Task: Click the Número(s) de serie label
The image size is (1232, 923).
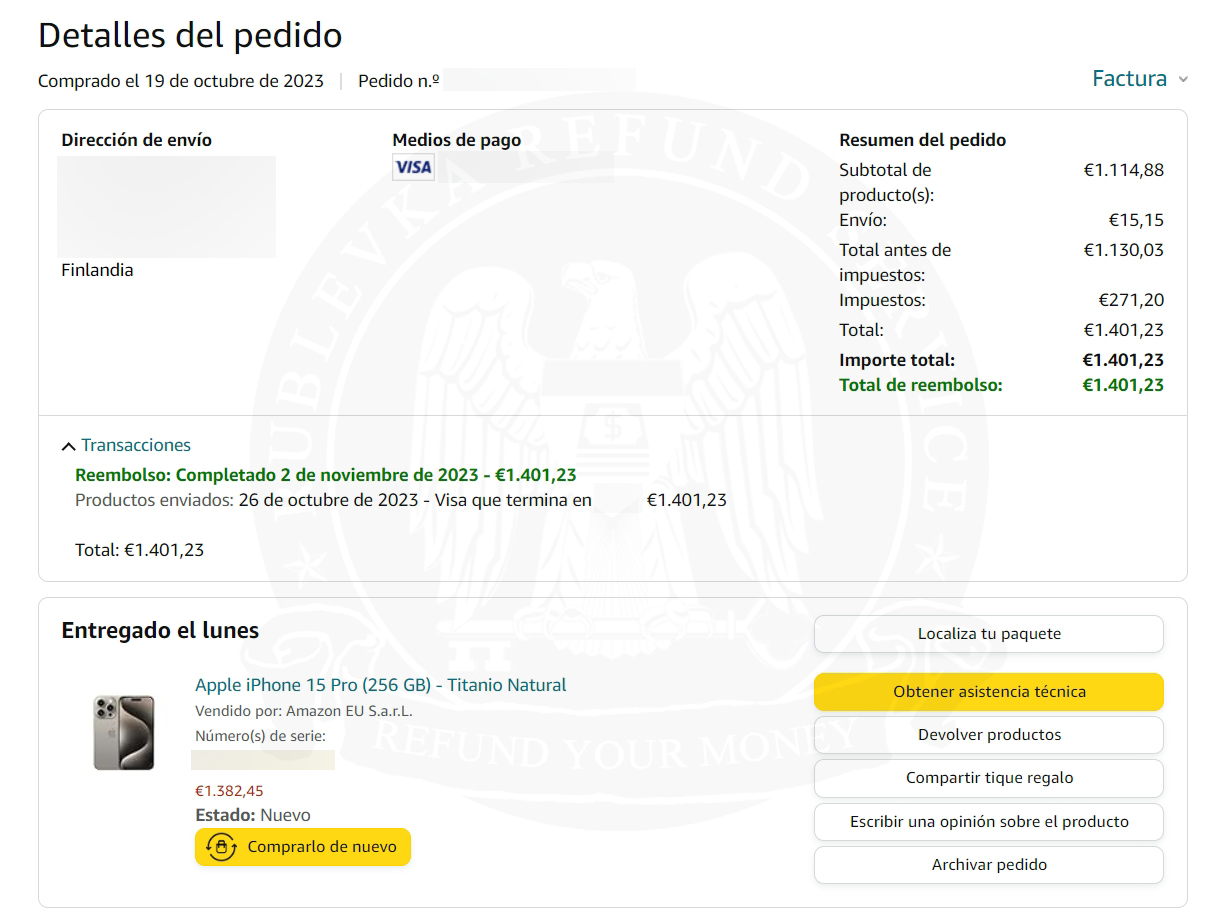Action: tap(260, 736)
